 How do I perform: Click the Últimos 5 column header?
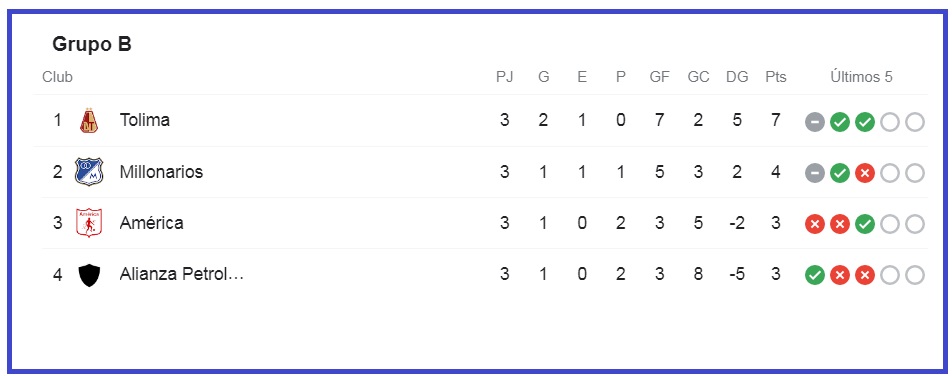[x=862, y=77]
